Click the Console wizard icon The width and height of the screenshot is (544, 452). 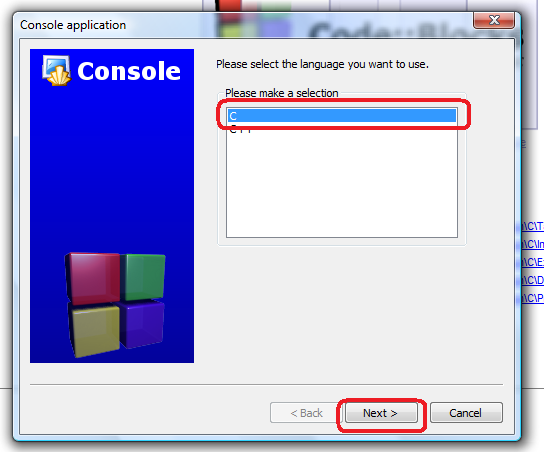[57, 70]
